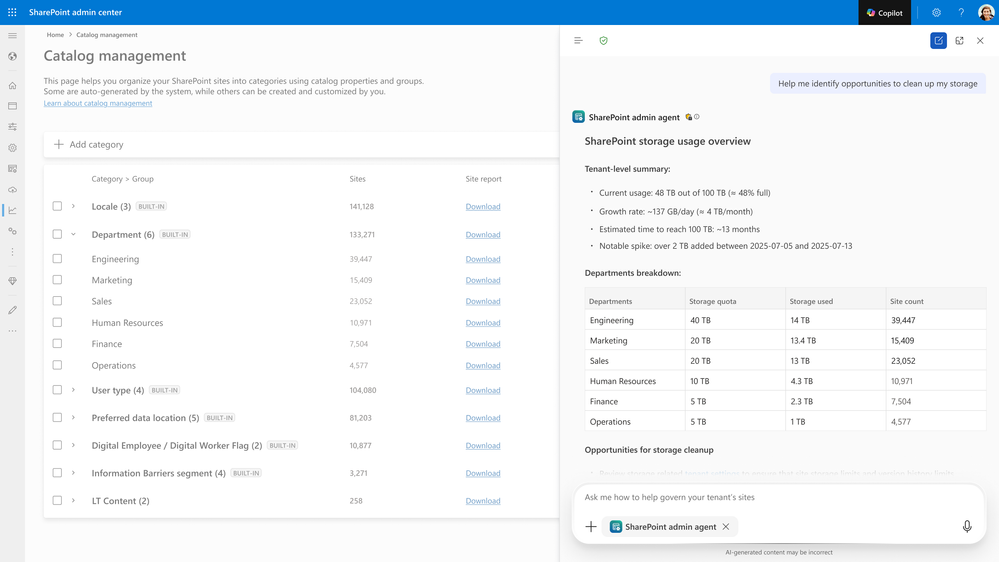
Task: Expand the Locale (3) category
Action: [73, 206]
